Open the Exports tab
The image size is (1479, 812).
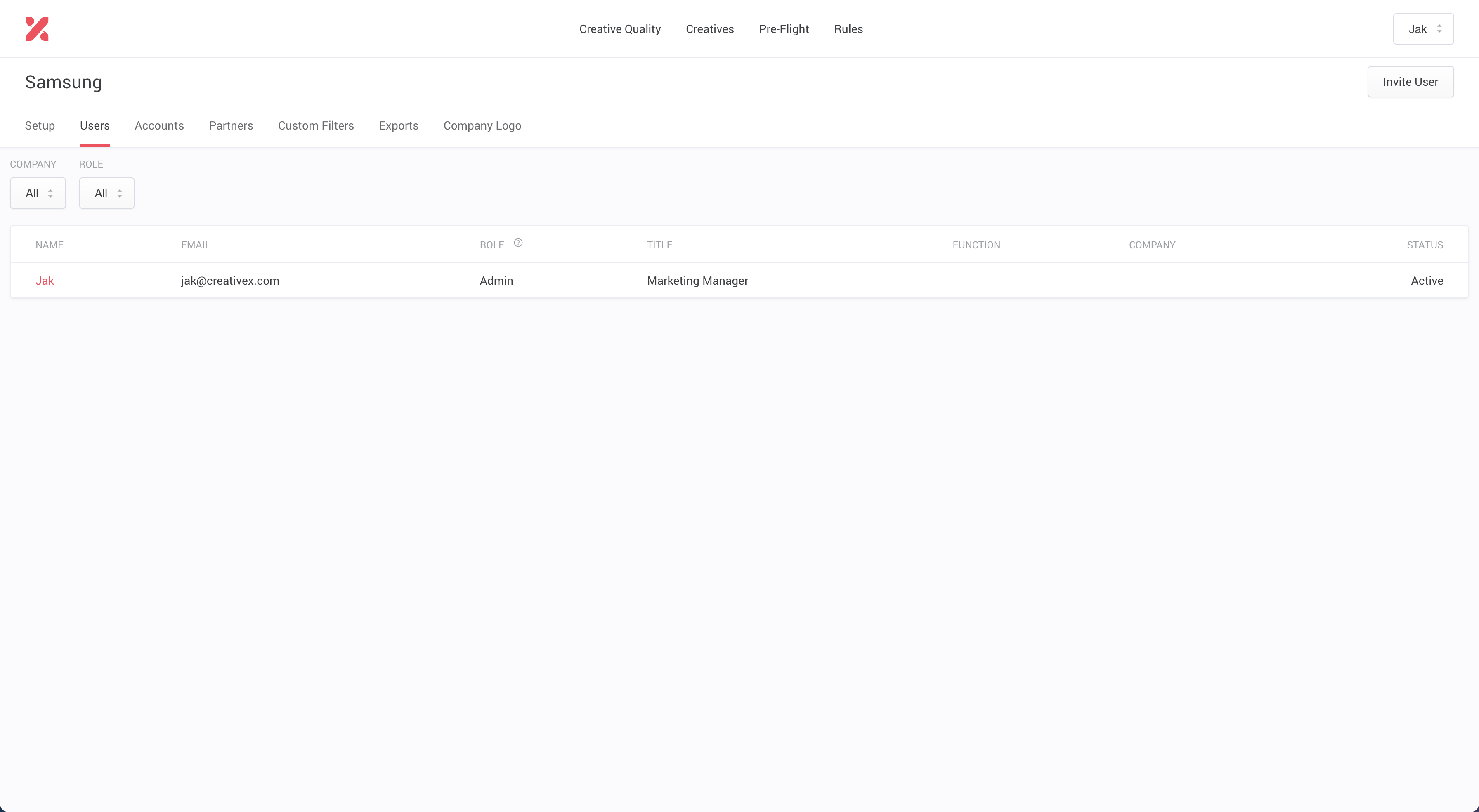click(x=399, y=126)
